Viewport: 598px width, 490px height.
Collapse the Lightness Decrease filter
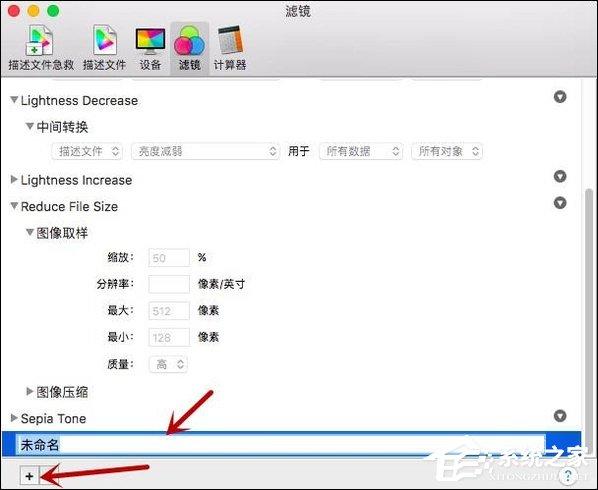pos(14,100)
